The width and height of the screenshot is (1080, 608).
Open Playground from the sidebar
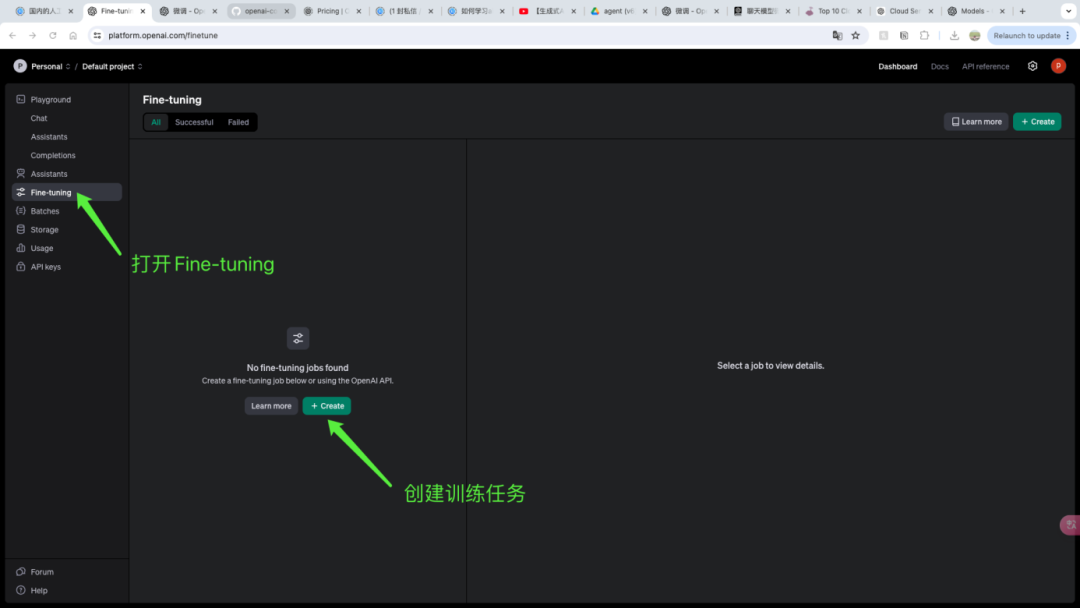tap(50, 100)
